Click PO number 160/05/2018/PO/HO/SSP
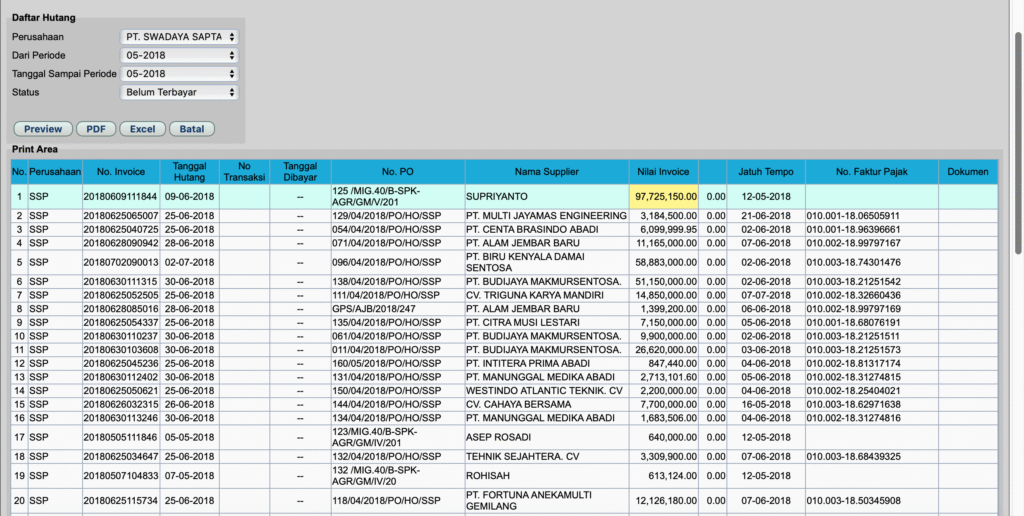 click(387, 363)
